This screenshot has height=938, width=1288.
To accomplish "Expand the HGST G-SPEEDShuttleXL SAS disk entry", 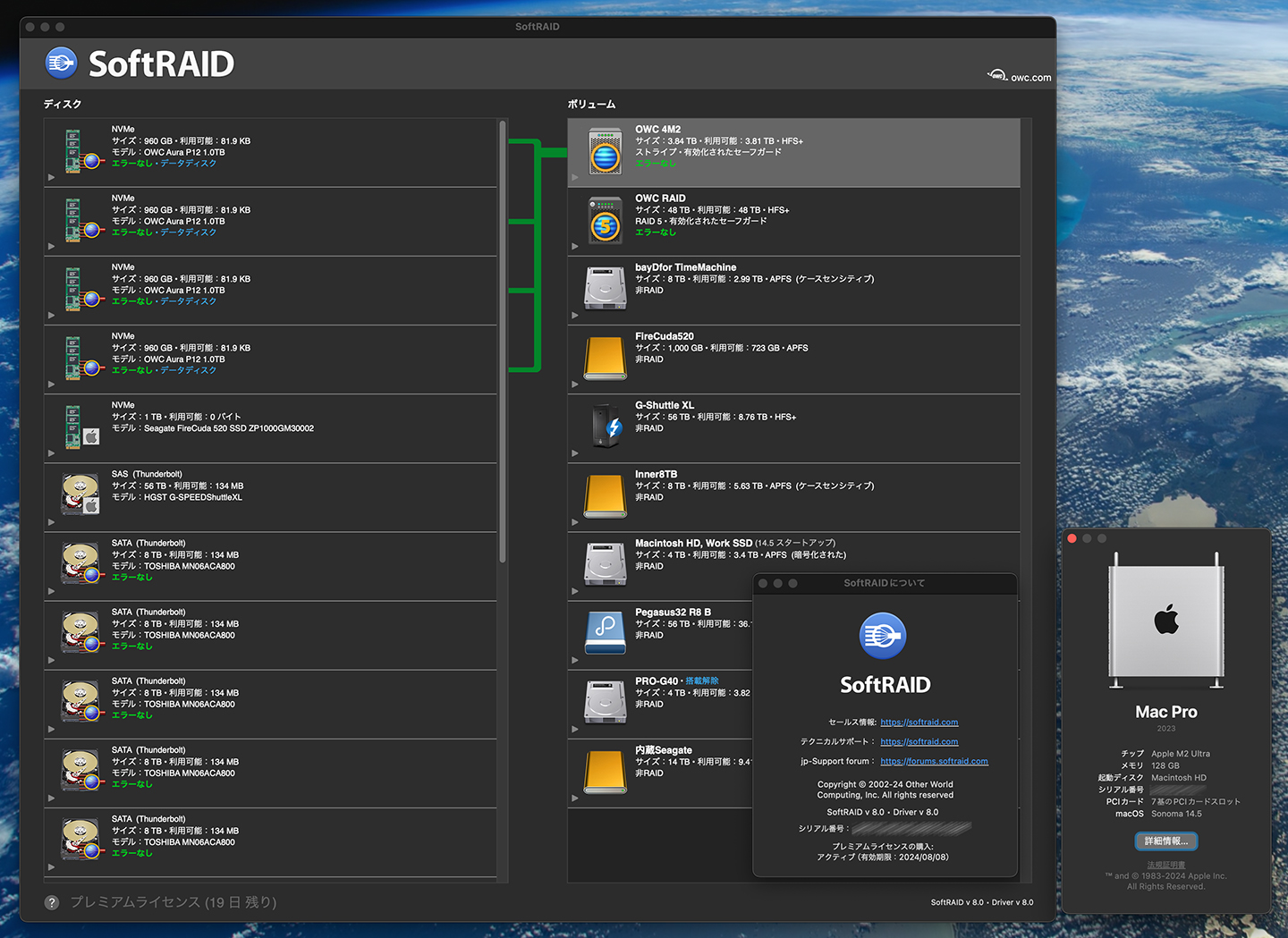I will point(52,521).
